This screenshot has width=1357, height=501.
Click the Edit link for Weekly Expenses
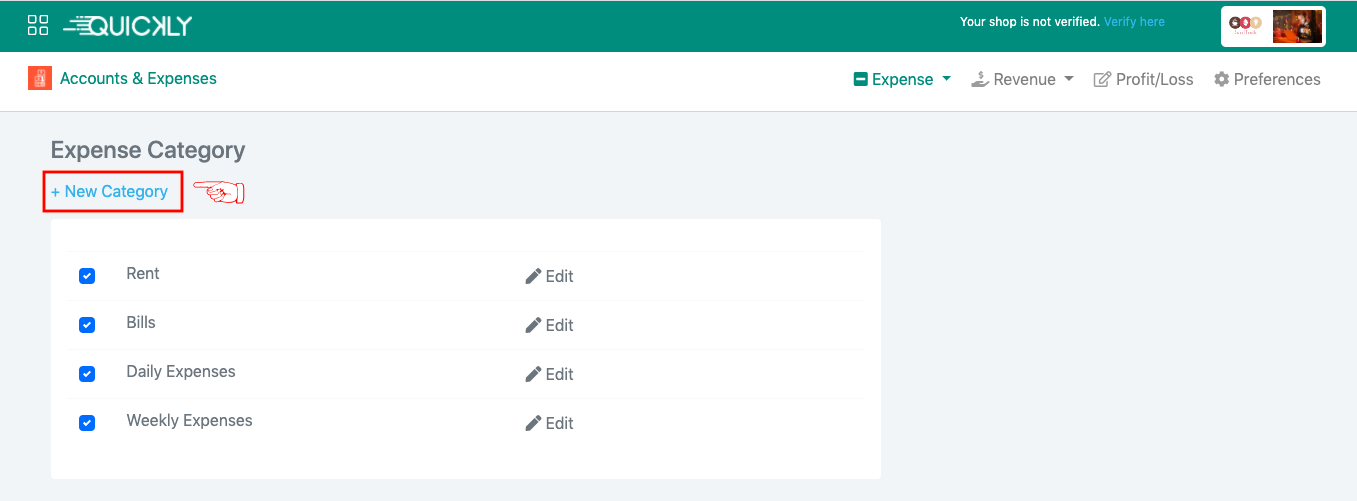pos(559,423)
